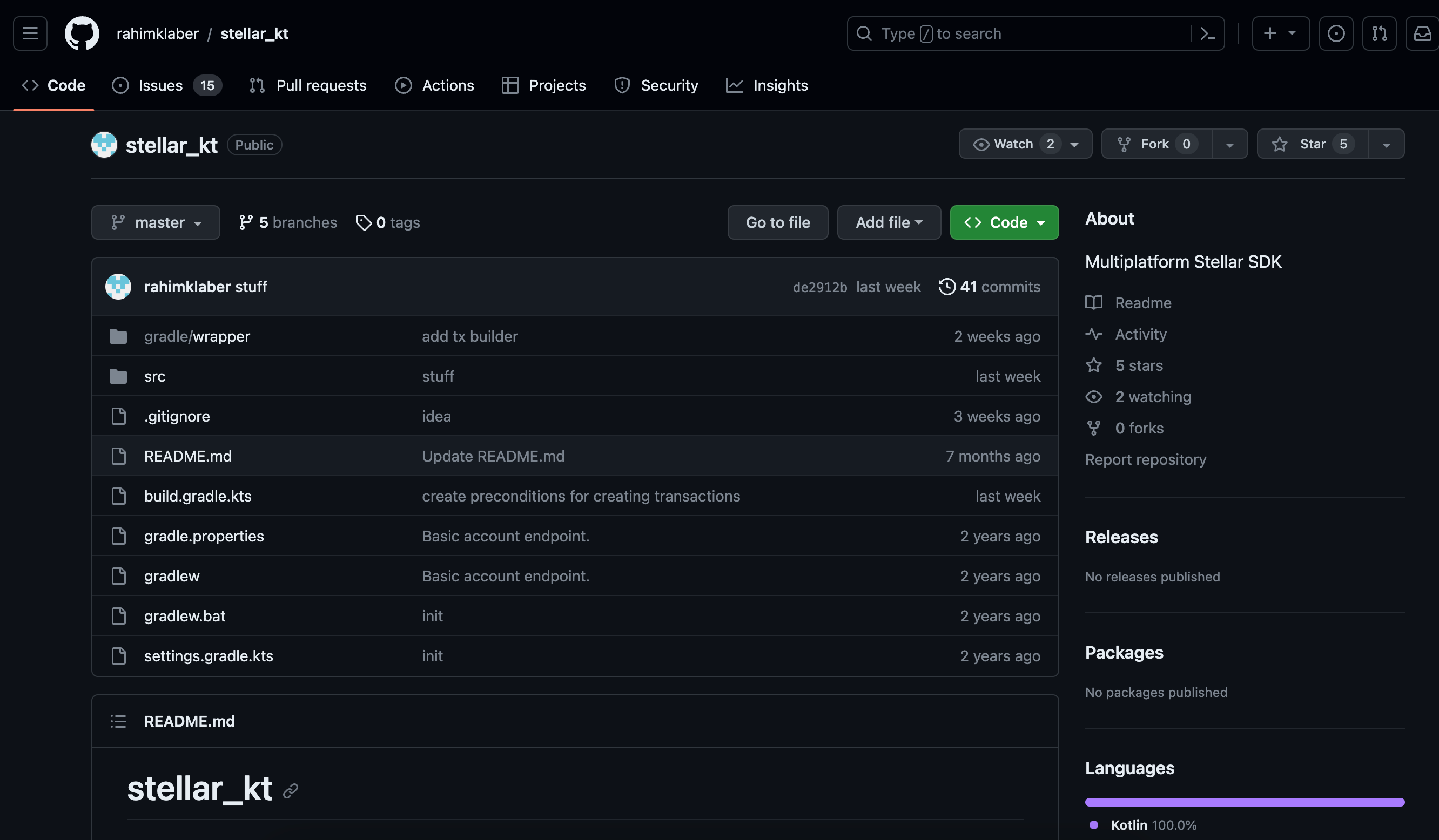
Task: Click the Report repository link
Action: 1146,459
